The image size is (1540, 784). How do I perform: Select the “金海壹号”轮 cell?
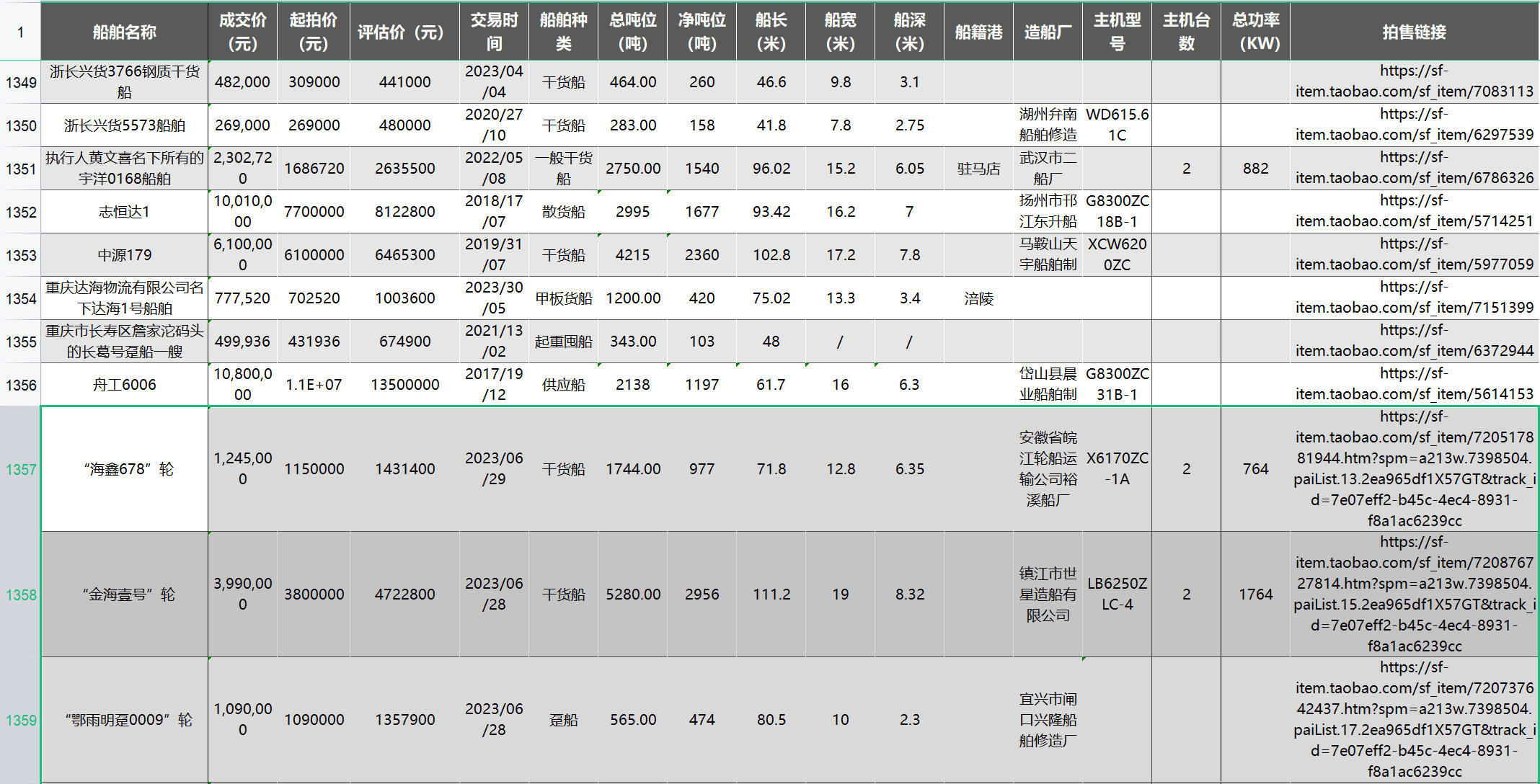click(x=125, y=594)
